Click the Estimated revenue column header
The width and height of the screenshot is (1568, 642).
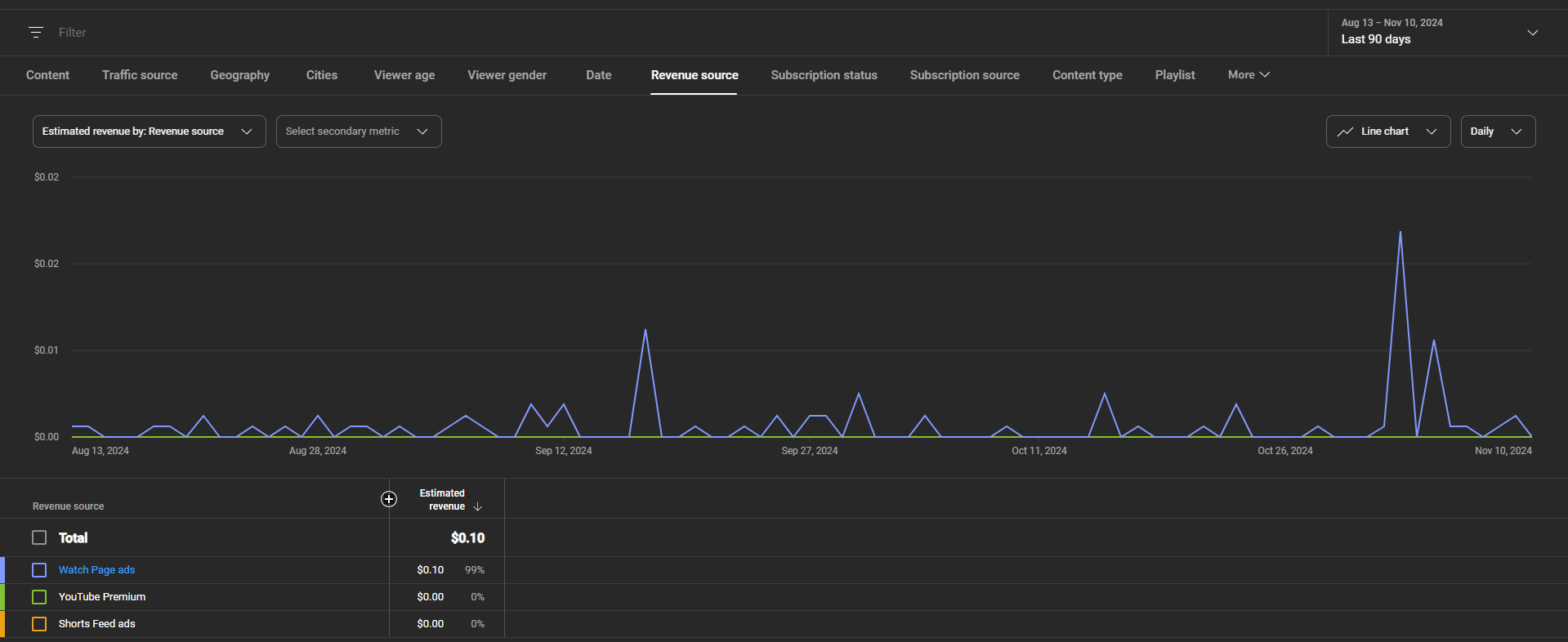(x=442, y=500)
